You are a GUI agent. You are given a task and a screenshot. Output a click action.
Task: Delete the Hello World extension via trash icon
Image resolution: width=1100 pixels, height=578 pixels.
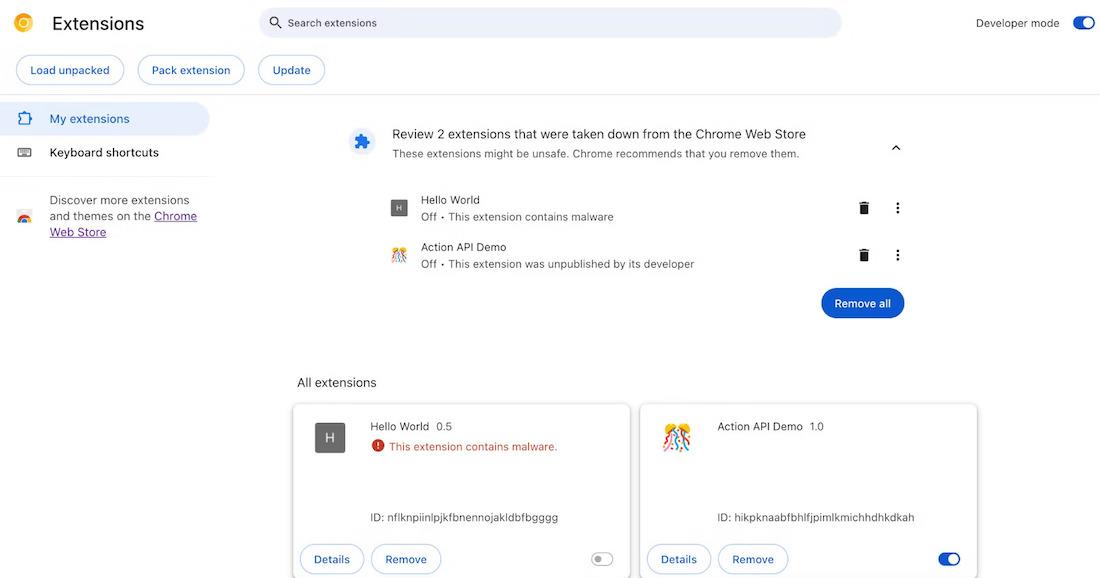coord(863,207)
